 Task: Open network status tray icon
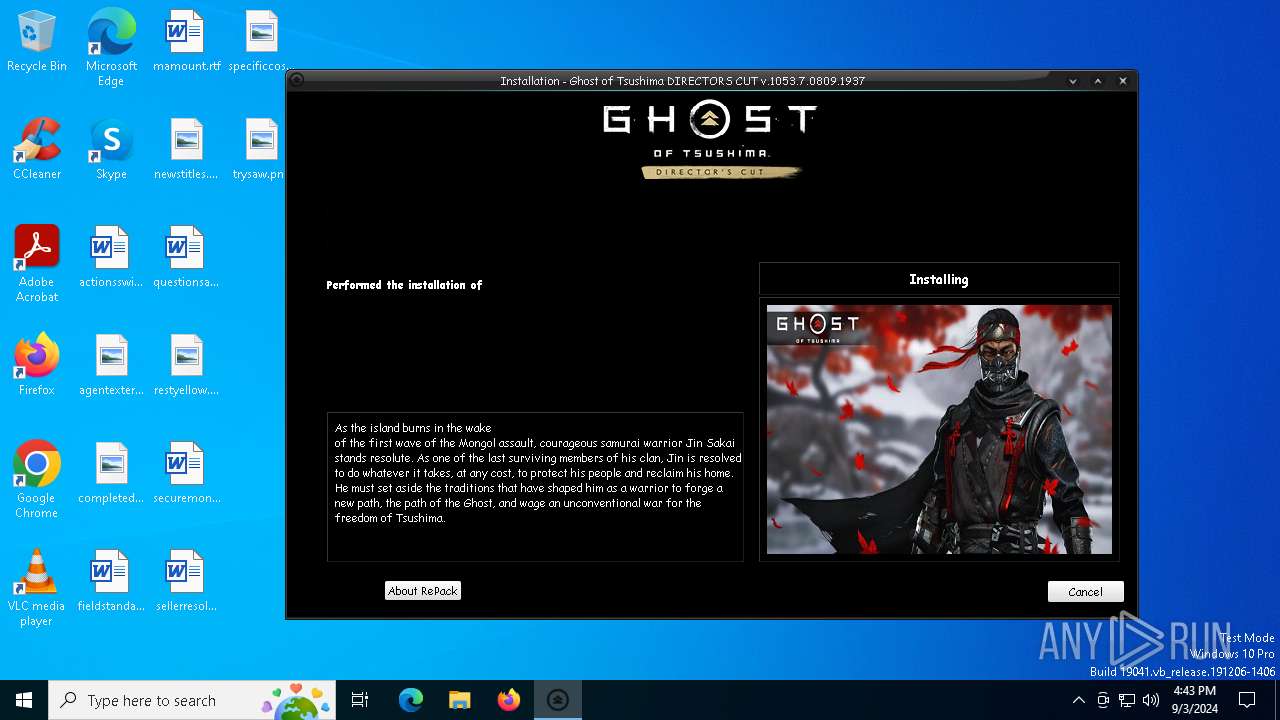1127,700
